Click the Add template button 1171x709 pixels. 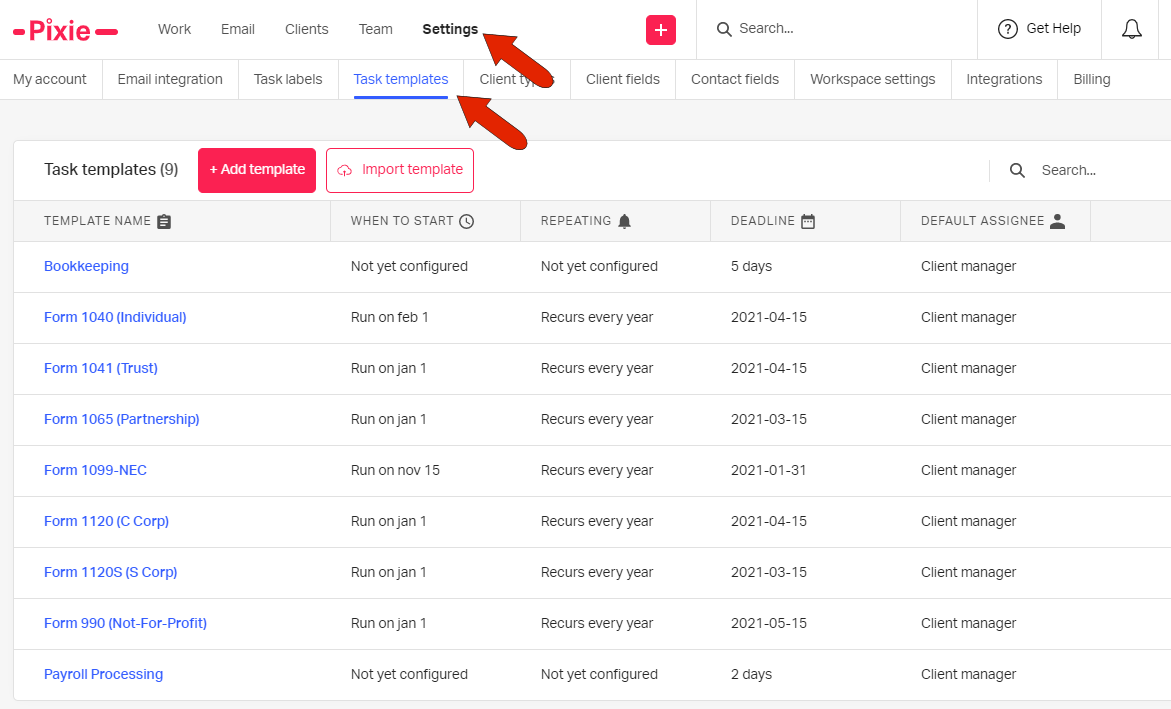click(257, 170)
